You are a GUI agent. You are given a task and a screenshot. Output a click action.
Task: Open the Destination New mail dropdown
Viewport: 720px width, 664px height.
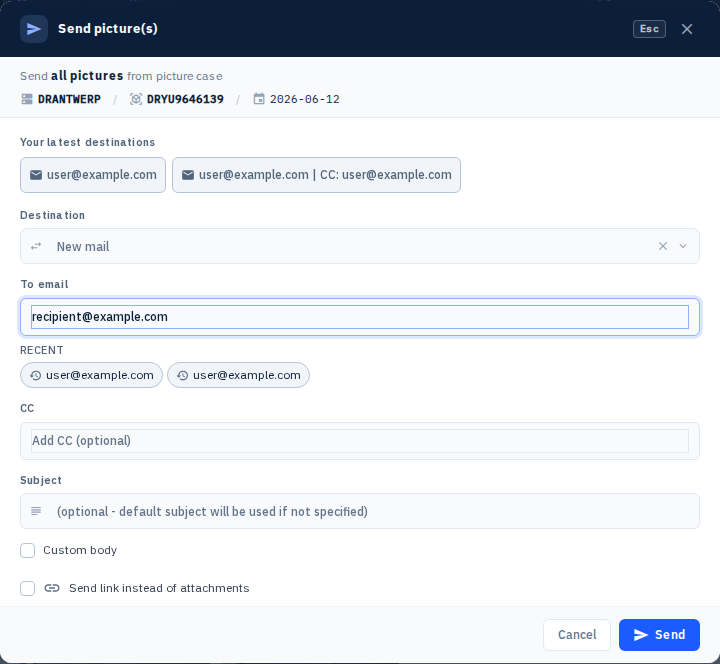point(360,246)
